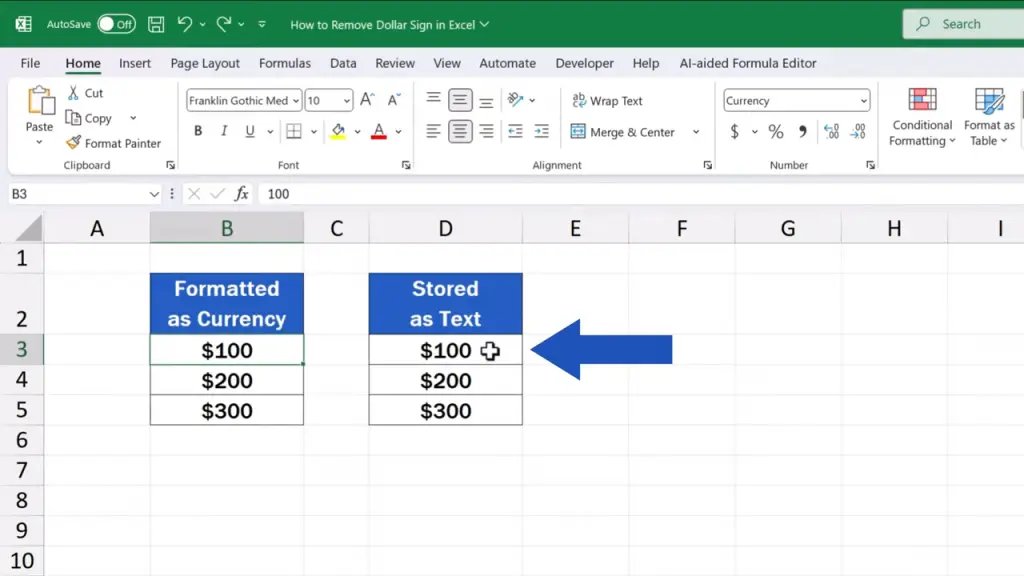
Task: Open the Currency number format dropdown
Action: pos(863,101)
